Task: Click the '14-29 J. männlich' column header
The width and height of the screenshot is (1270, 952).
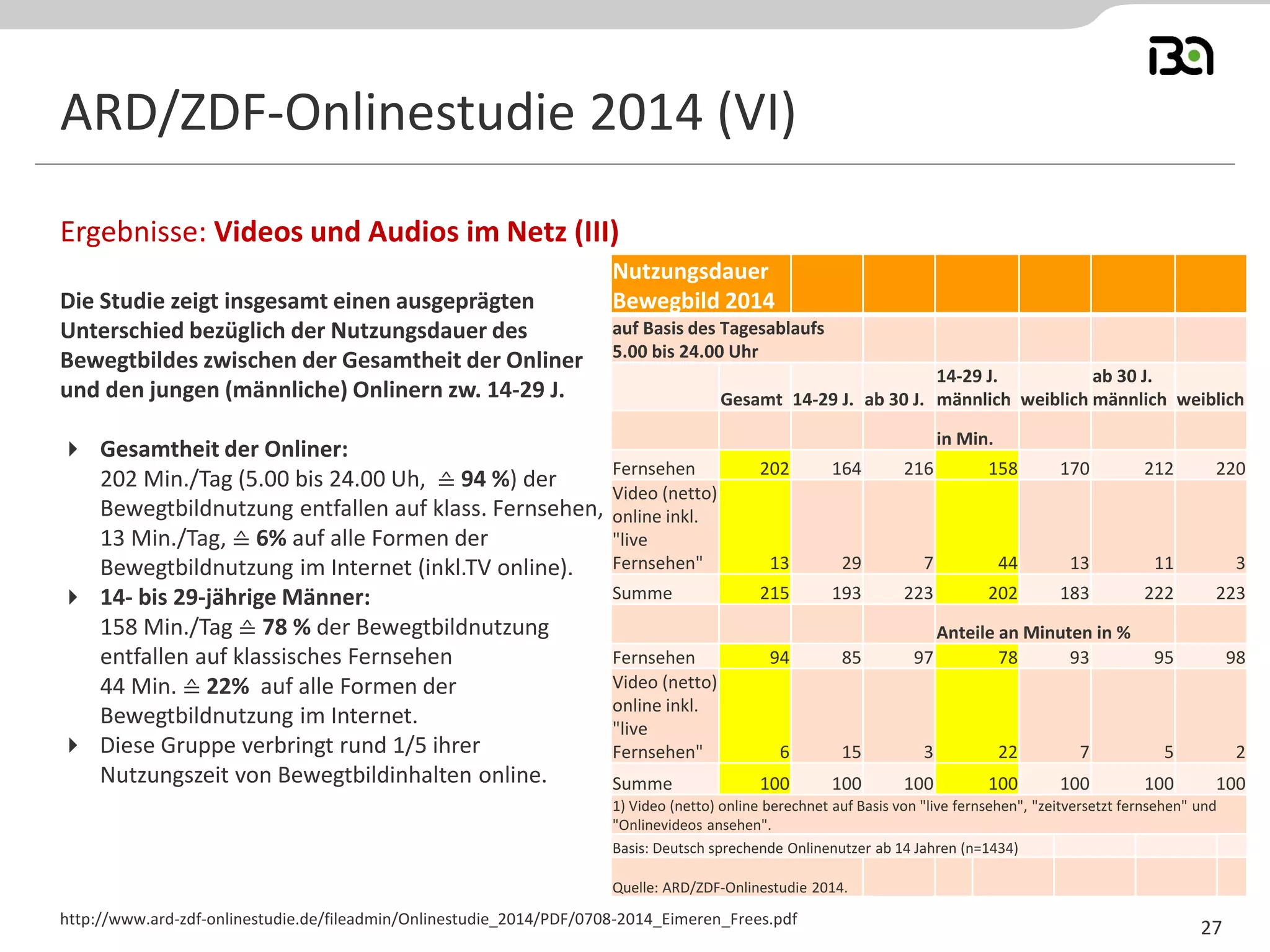Action: pyautogui.click(x=973, y=387)
